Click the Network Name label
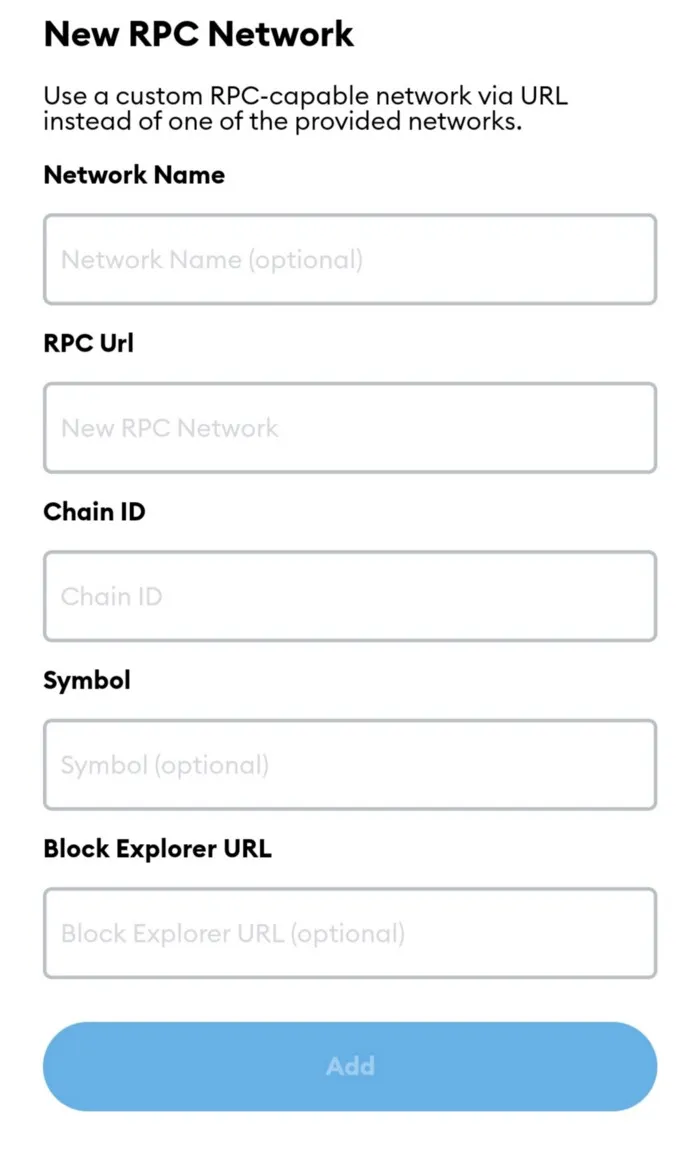Screen dimensions: 700x1152 click(x=134, y=175)
